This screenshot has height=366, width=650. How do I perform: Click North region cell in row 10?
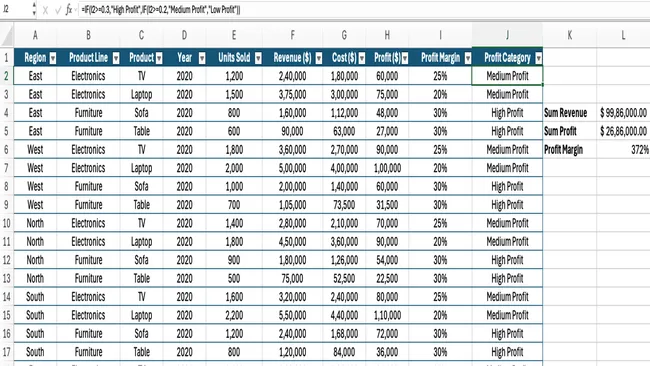35,223
